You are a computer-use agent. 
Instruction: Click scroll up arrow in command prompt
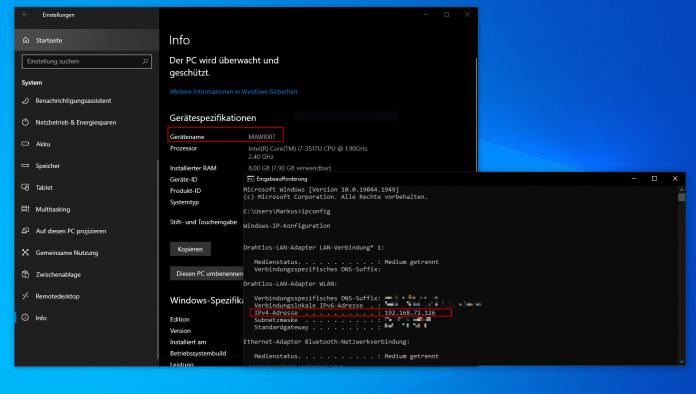click(681, 189)
